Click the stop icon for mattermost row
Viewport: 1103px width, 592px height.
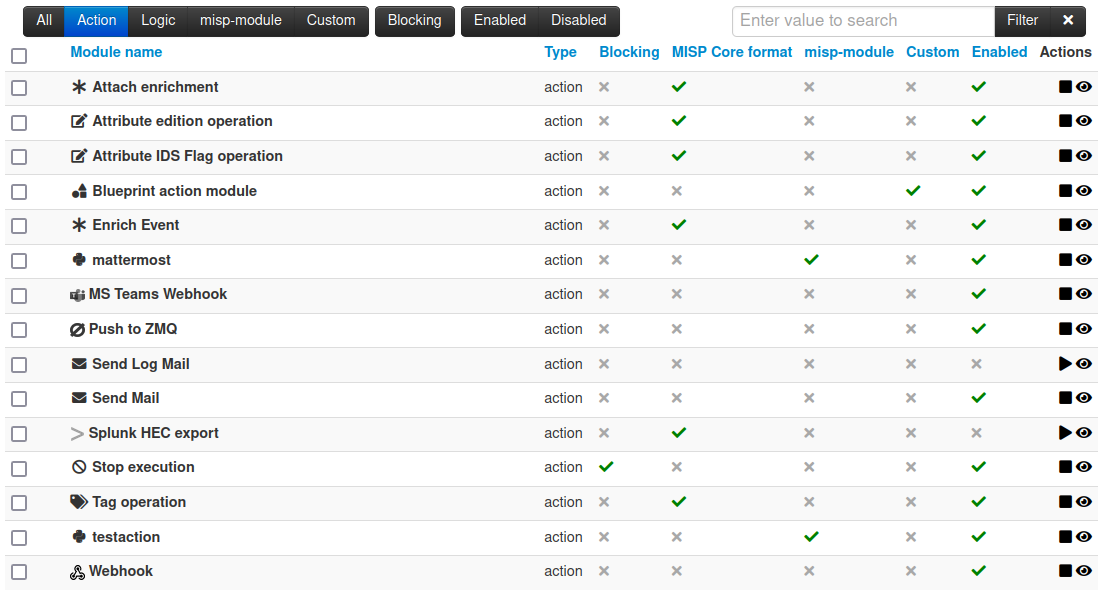(1065, 260)
